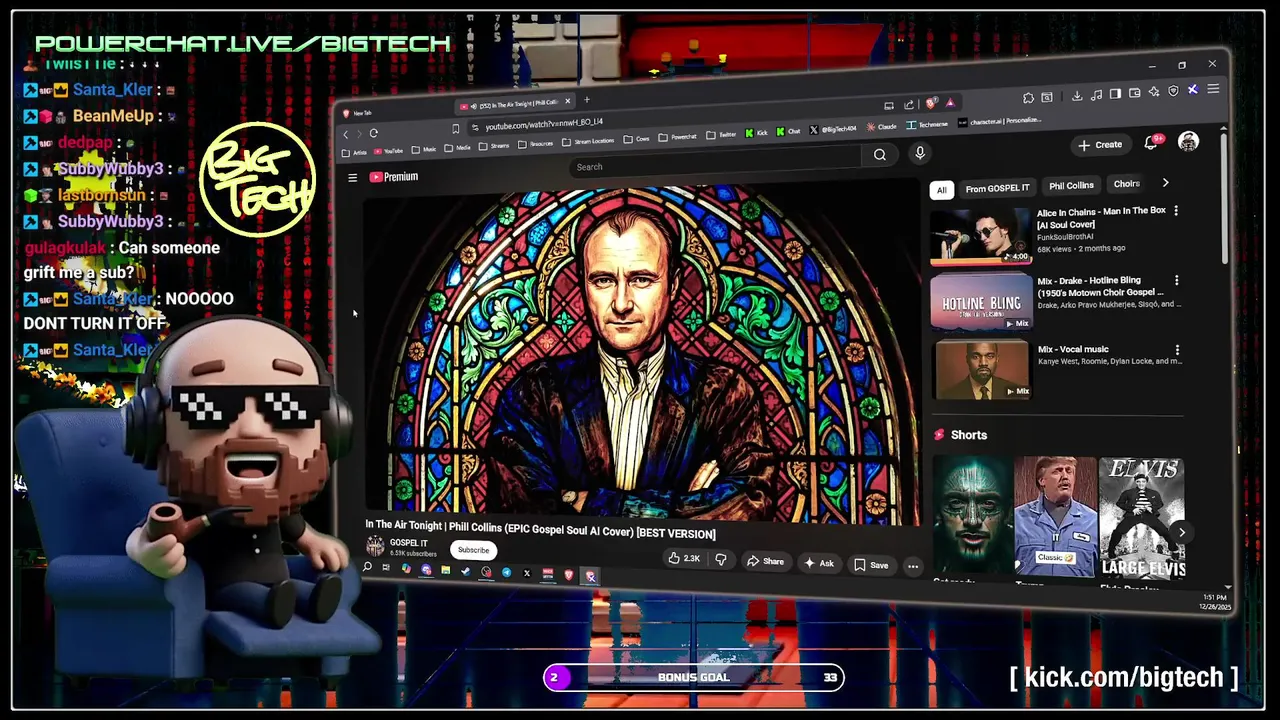Click the Create button

[x=1101, y=145]
